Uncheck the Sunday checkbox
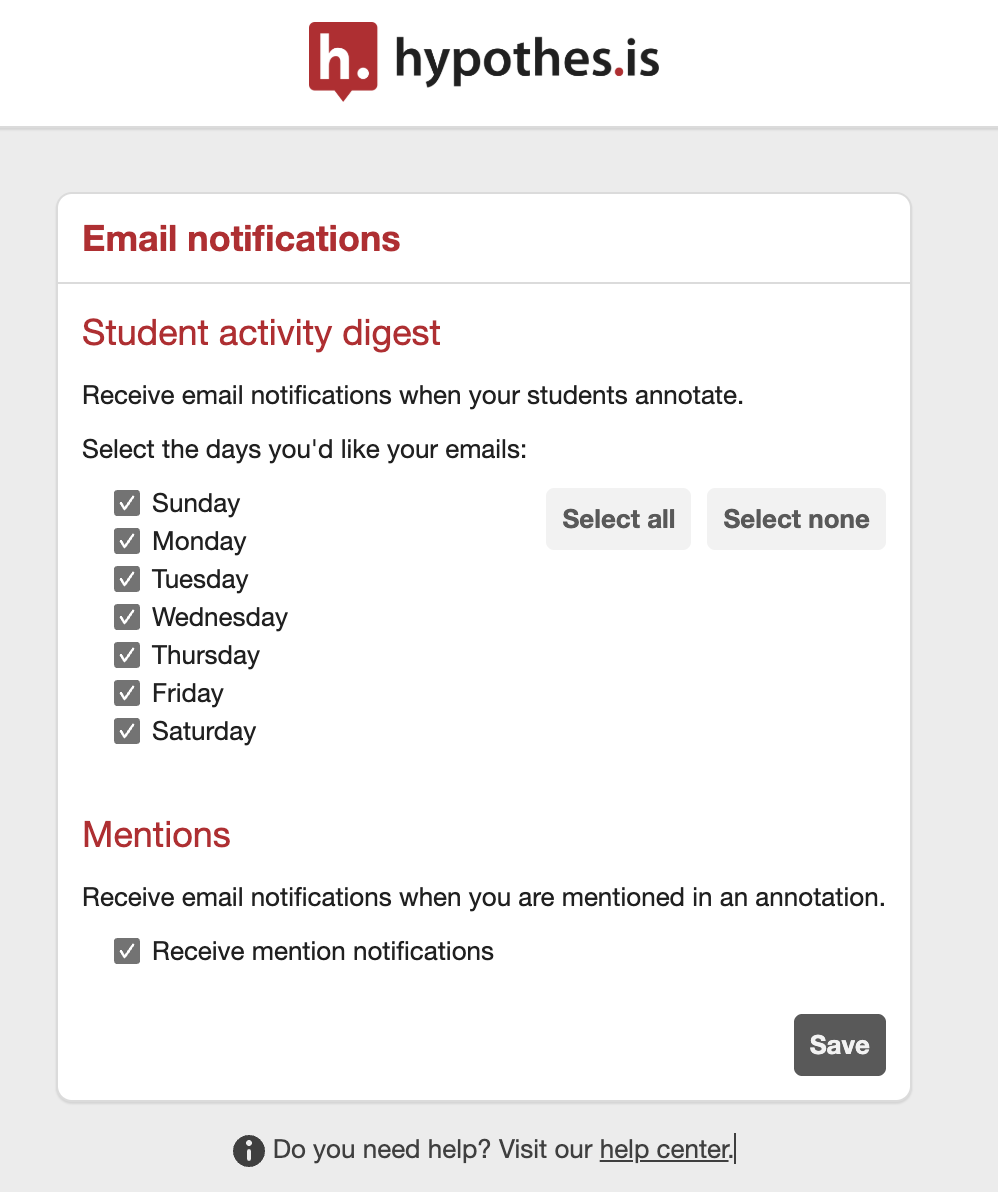 coord(127,503)
